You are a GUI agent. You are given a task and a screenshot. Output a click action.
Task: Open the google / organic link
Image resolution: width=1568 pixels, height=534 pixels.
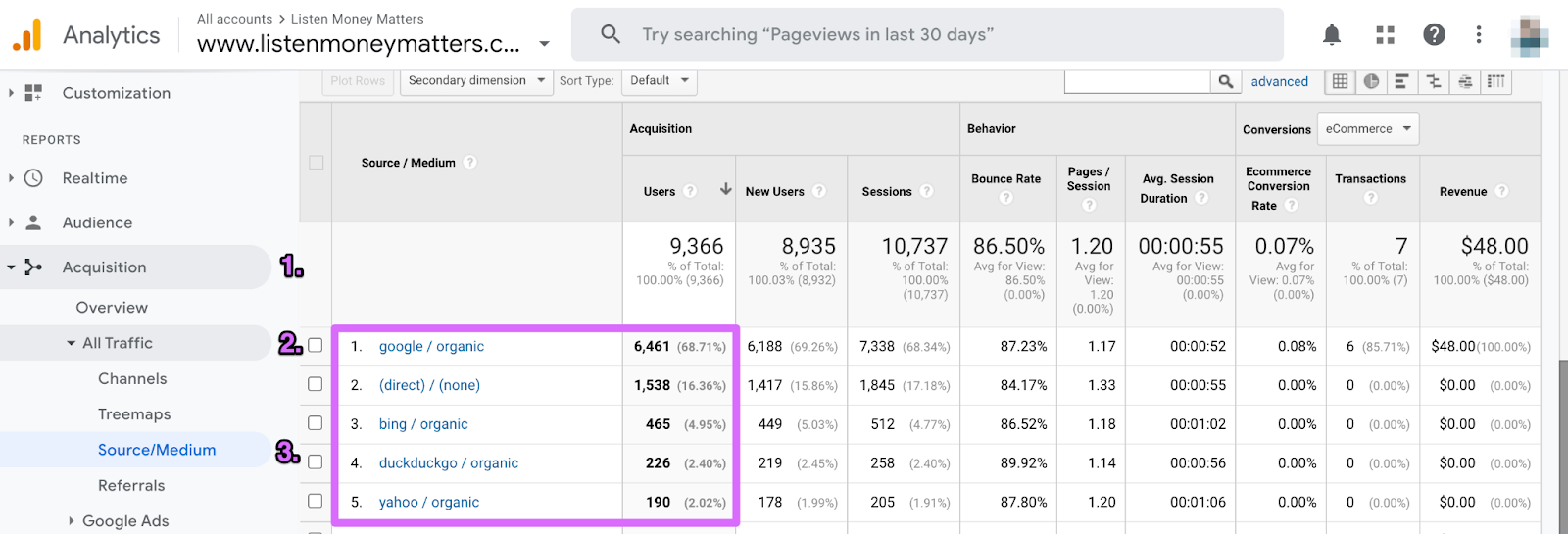pos(431,346)
